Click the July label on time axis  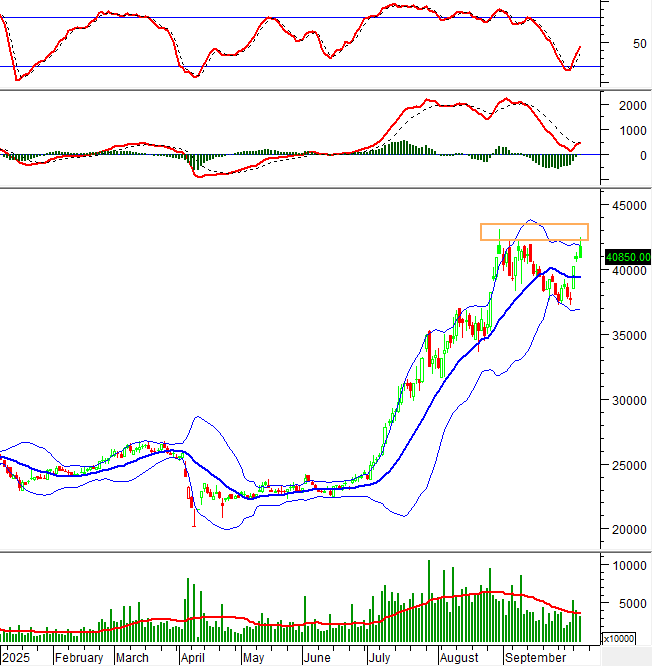(x=380, y=658)
